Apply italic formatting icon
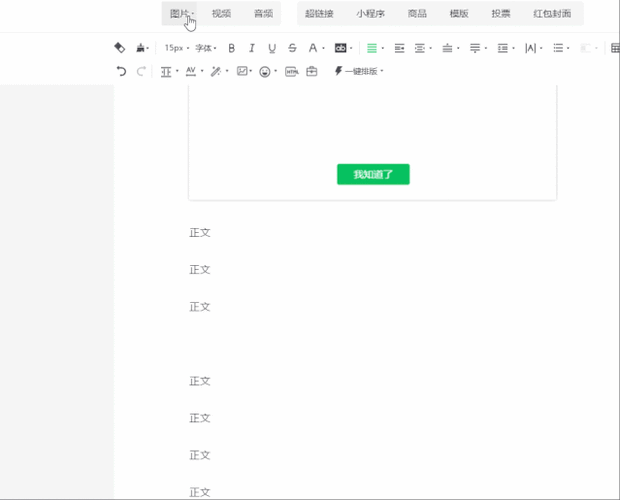620x500 pixels. tap(251, 48)
